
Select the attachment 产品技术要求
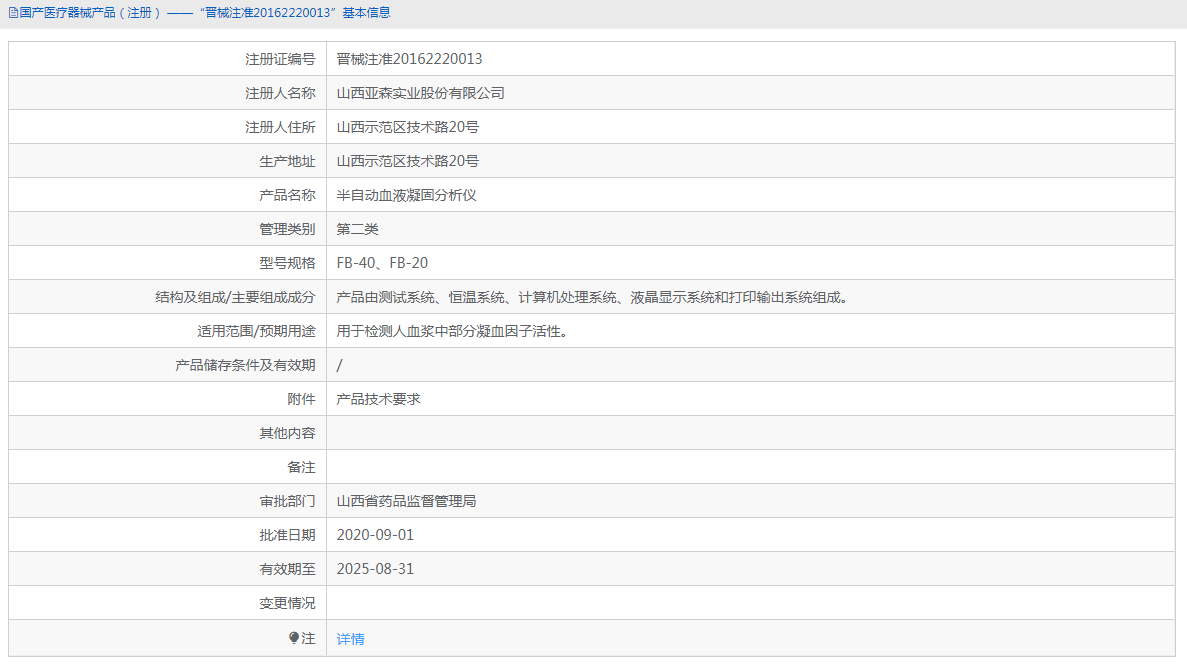pos(378,398)
